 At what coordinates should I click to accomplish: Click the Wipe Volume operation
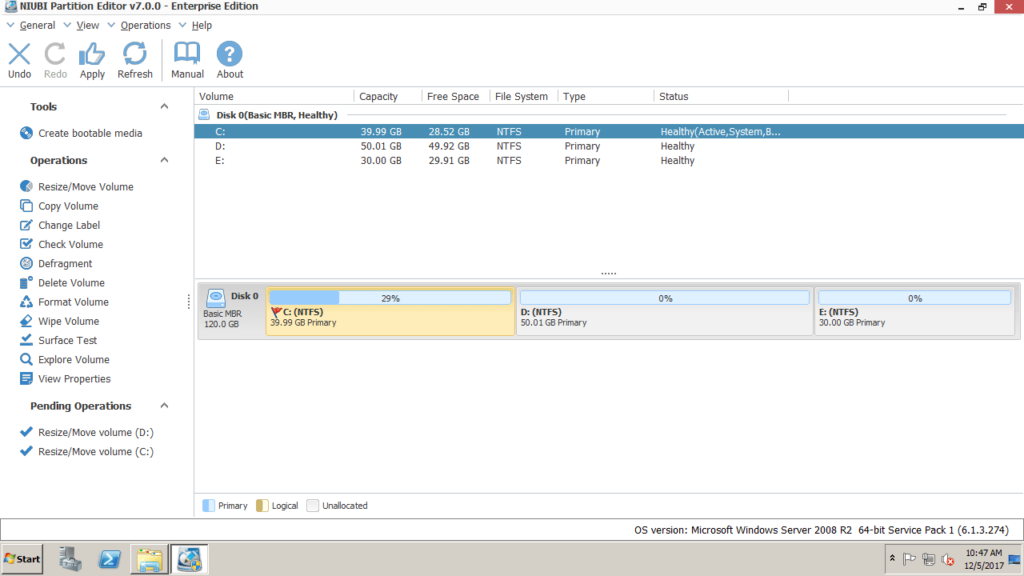point(68,321)
